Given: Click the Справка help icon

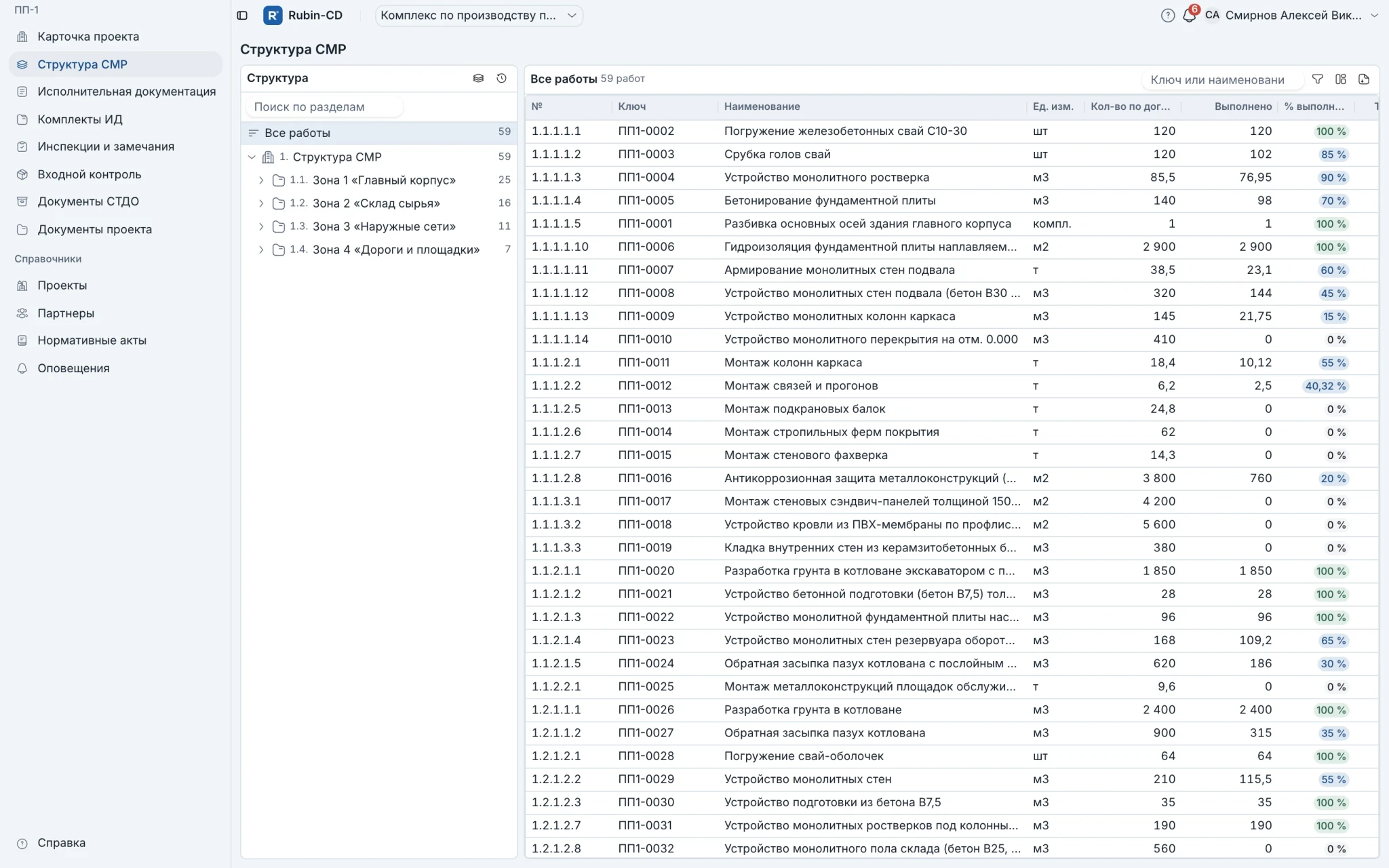Looking at the screenshot, I should (x=22, y=844).
